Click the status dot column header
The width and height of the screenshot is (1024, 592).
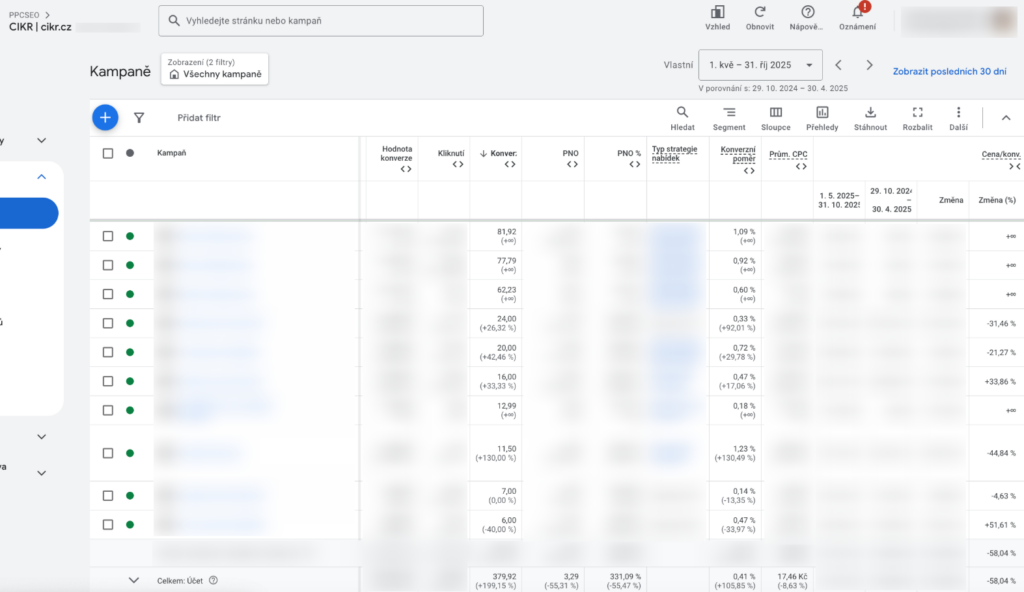(x=130, y=153)
